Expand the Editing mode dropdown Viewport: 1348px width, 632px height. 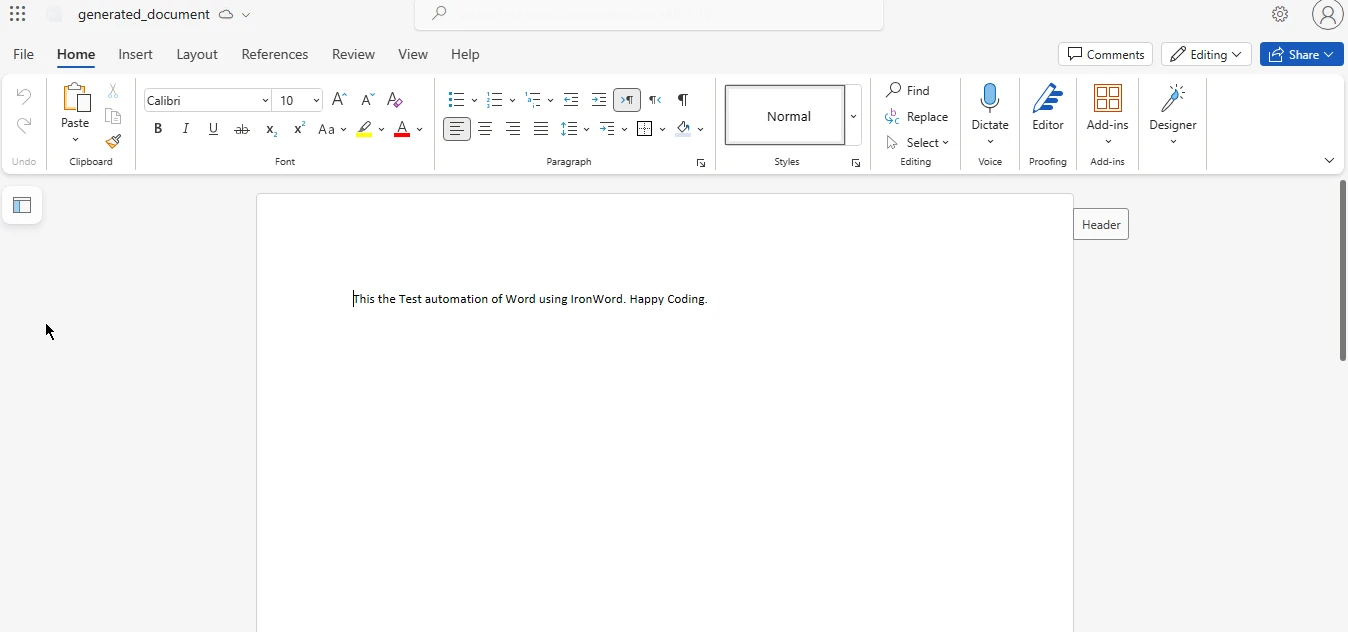[1205, 54]
